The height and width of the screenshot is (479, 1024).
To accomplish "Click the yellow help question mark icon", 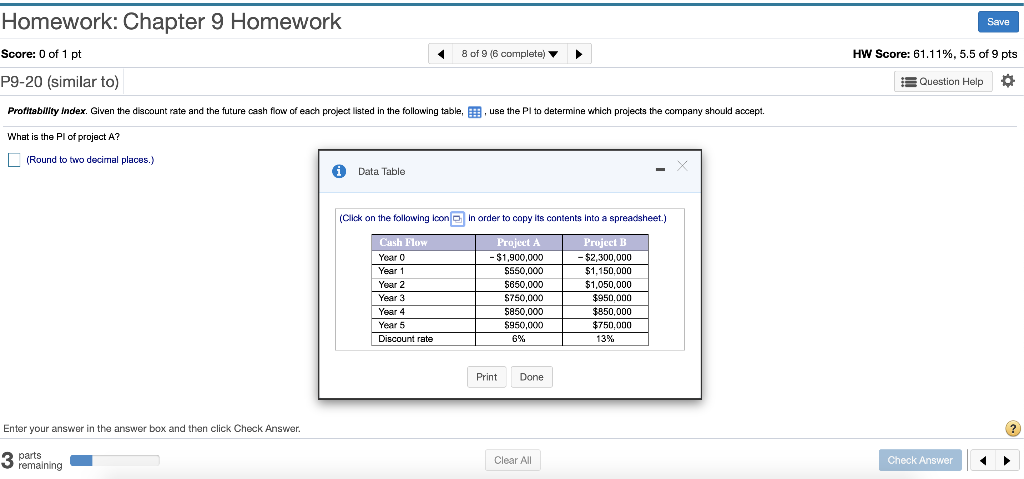I will coord(1012,429).
